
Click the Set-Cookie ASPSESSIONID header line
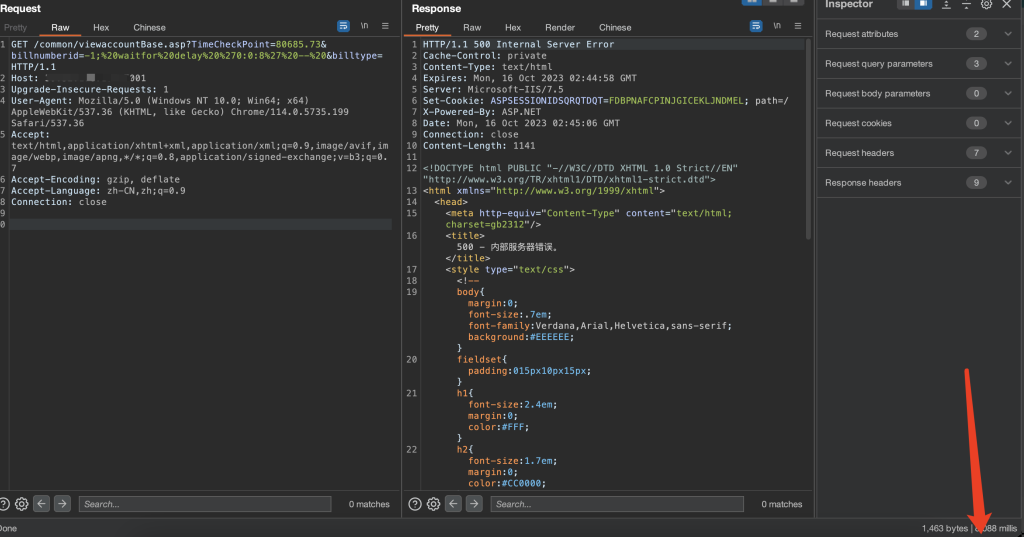(x=605, y=101)
